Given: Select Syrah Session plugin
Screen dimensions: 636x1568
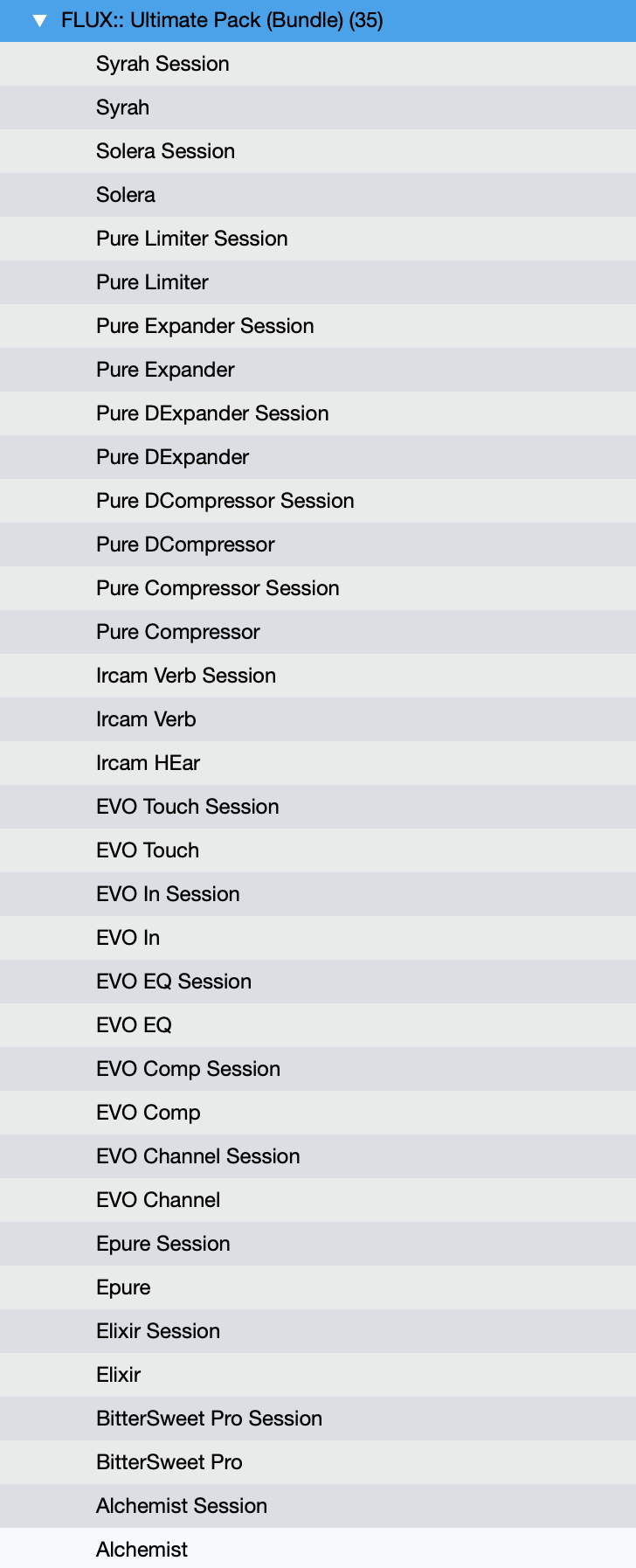Looking at the screenshot, I should click(x=162, y=64).
